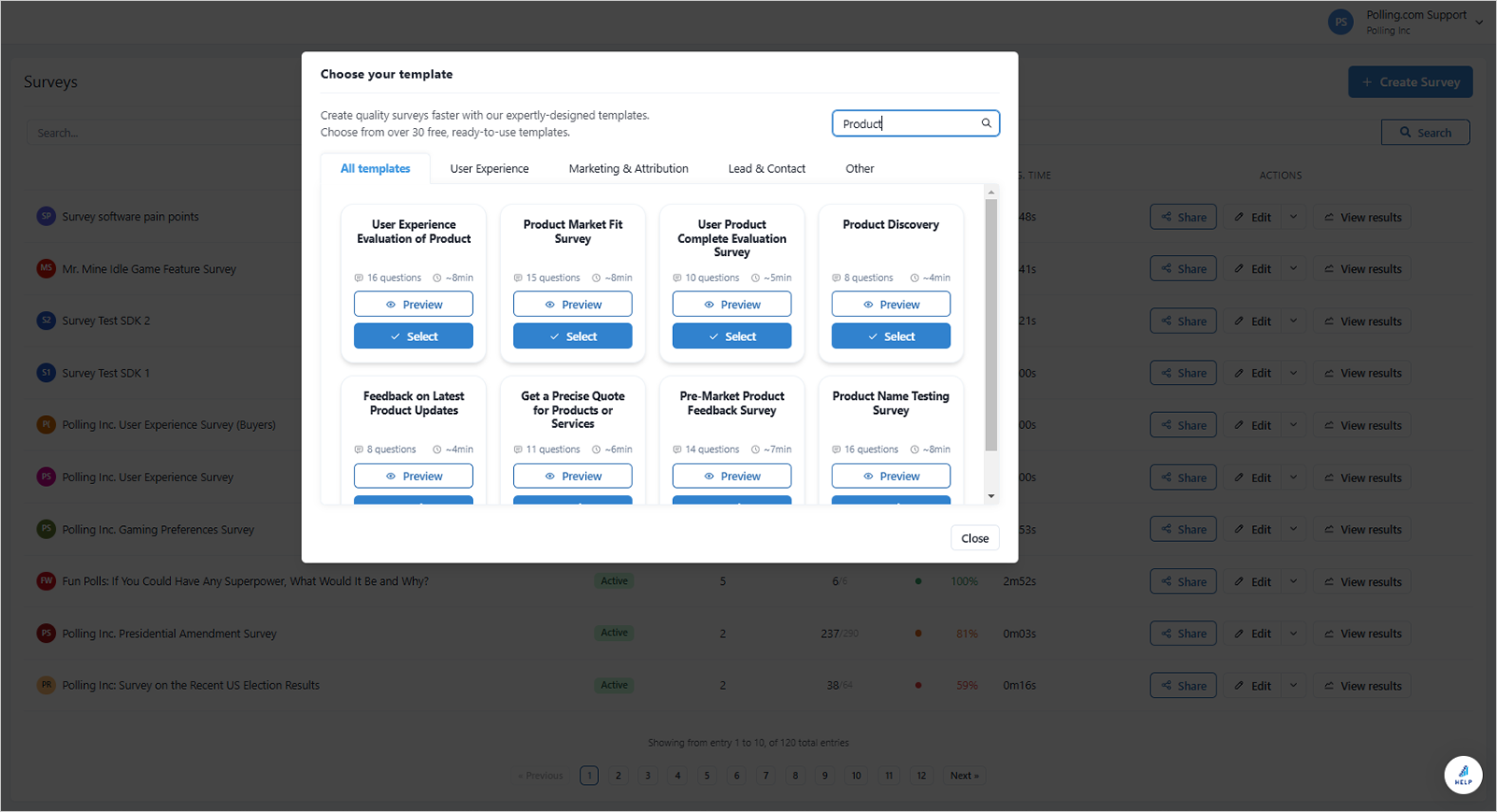Screen dimensions: 1497x812
Task: Share the Survey software pain points survey
Action: click(x=1183, y=217)
